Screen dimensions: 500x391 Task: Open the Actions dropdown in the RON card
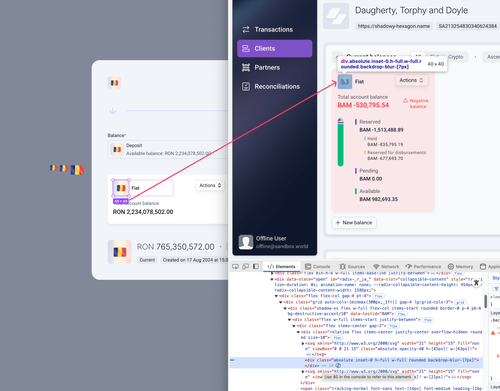click(x=210, y=185)
